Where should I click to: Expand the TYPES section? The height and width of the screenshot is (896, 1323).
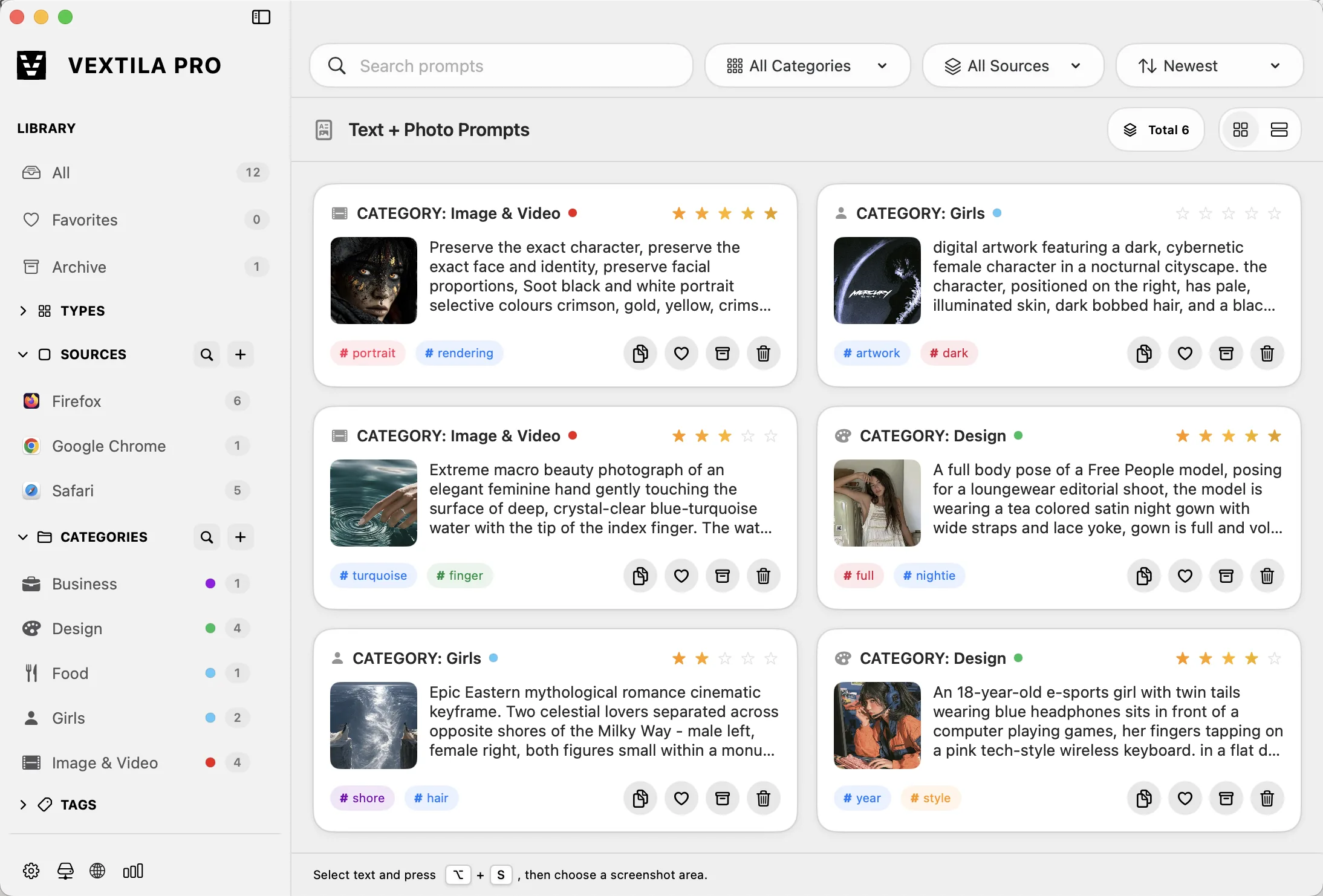point(23,311)
